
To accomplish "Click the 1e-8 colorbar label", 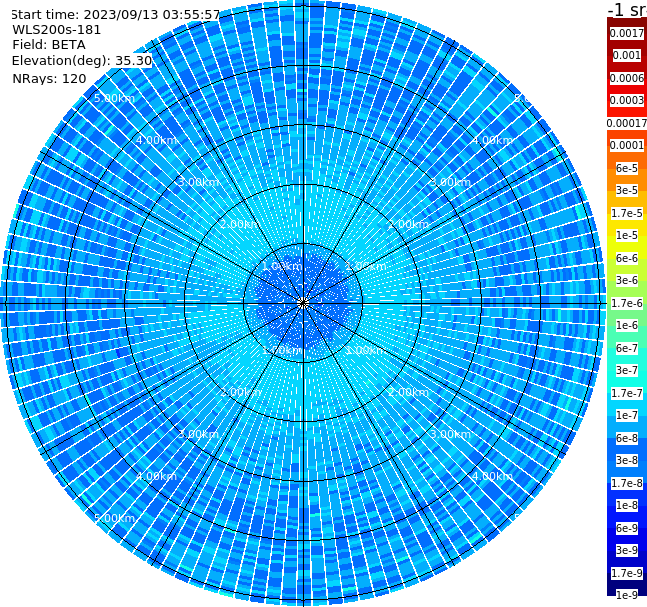I will coord(627,505).
